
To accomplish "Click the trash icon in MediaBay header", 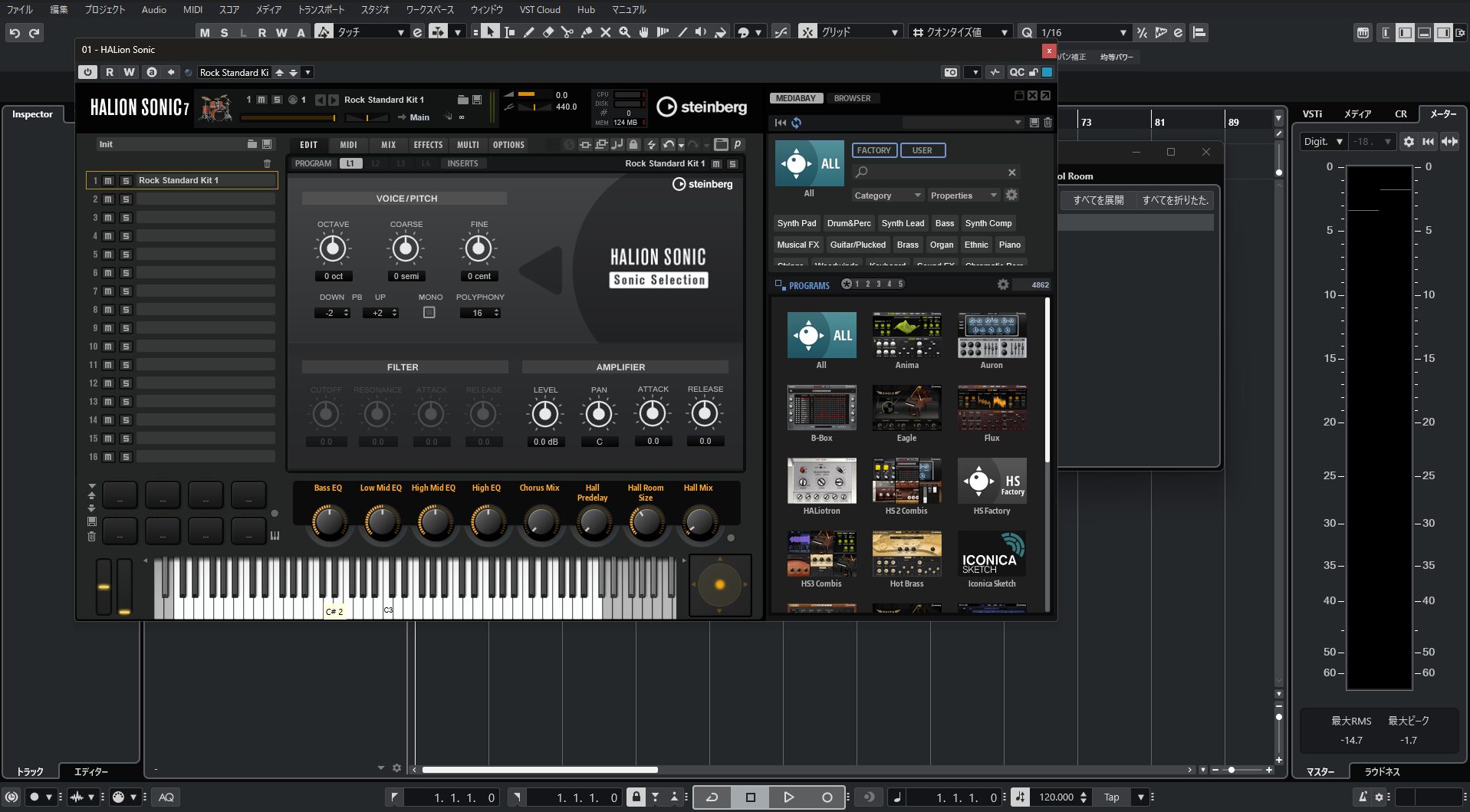I will pos(1047,123).
